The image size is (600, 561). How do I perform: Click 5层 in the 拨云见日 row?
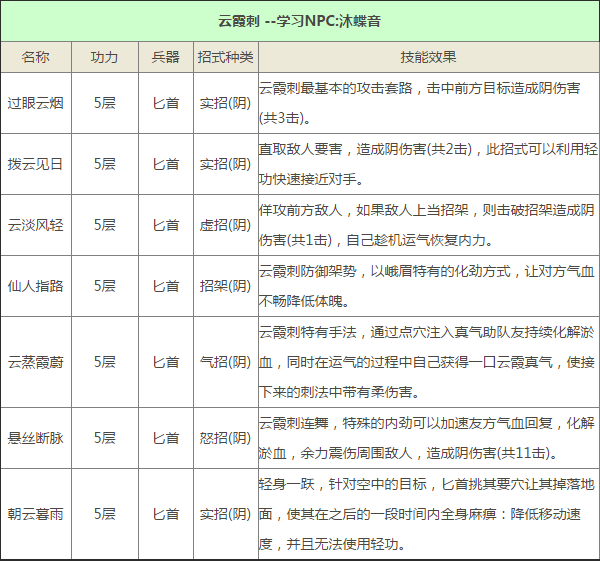tap(105, 164)
